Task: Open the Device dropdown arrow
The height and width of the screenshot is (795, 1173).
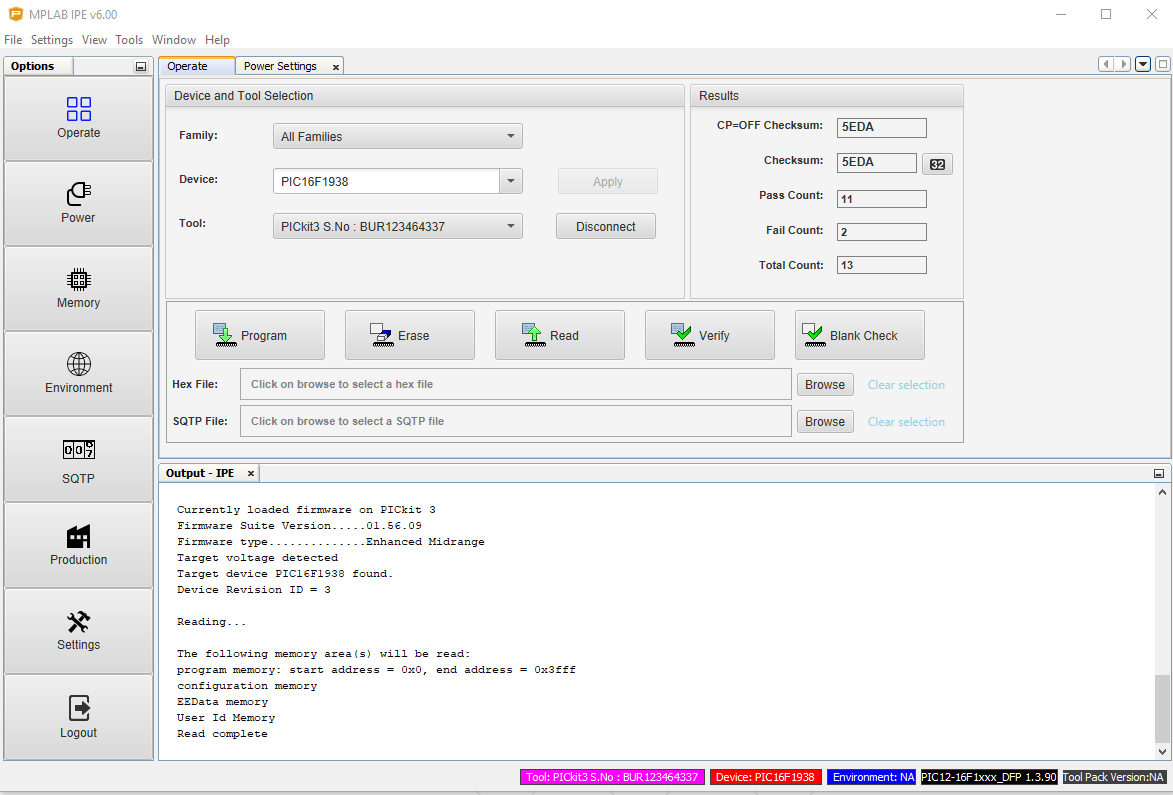Action: click(x=511, y=181)
